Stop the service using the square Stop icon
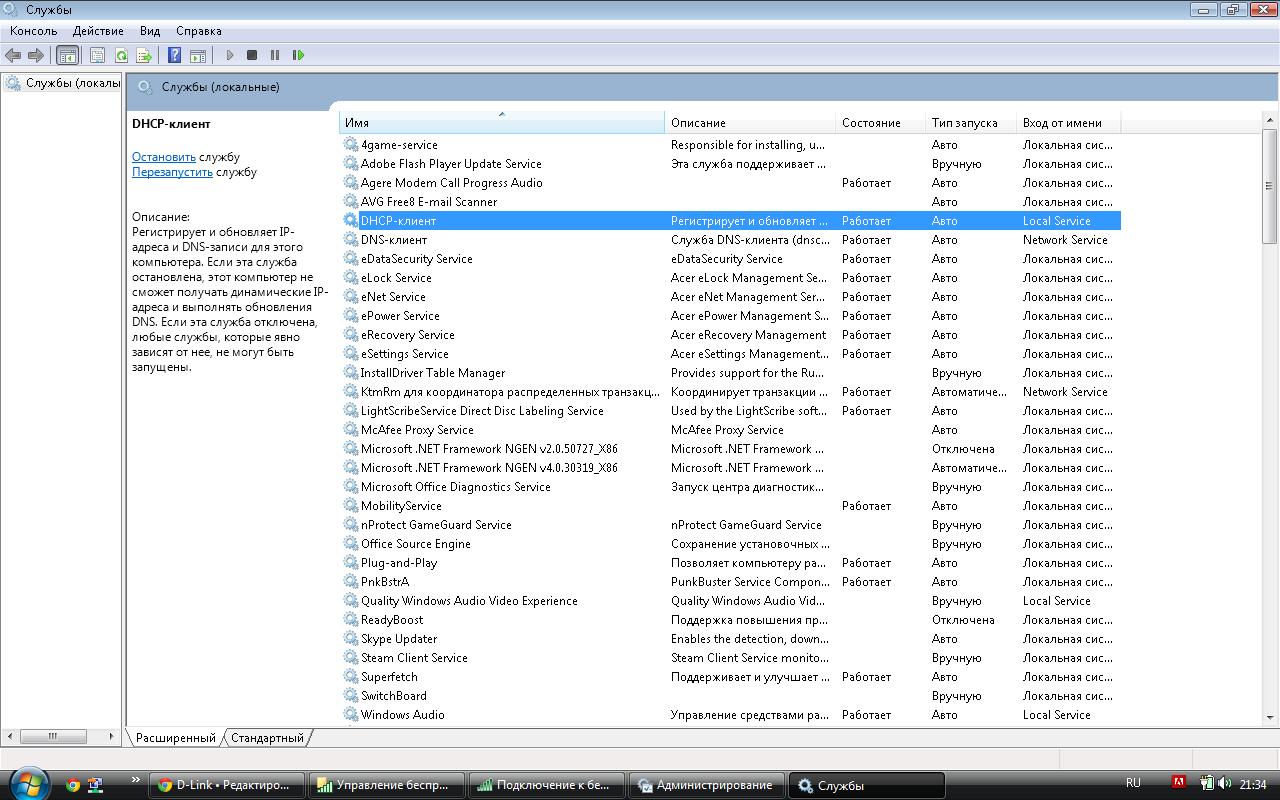The height and width of the screenshot is (800, 1280). click(x=252, y=55)
